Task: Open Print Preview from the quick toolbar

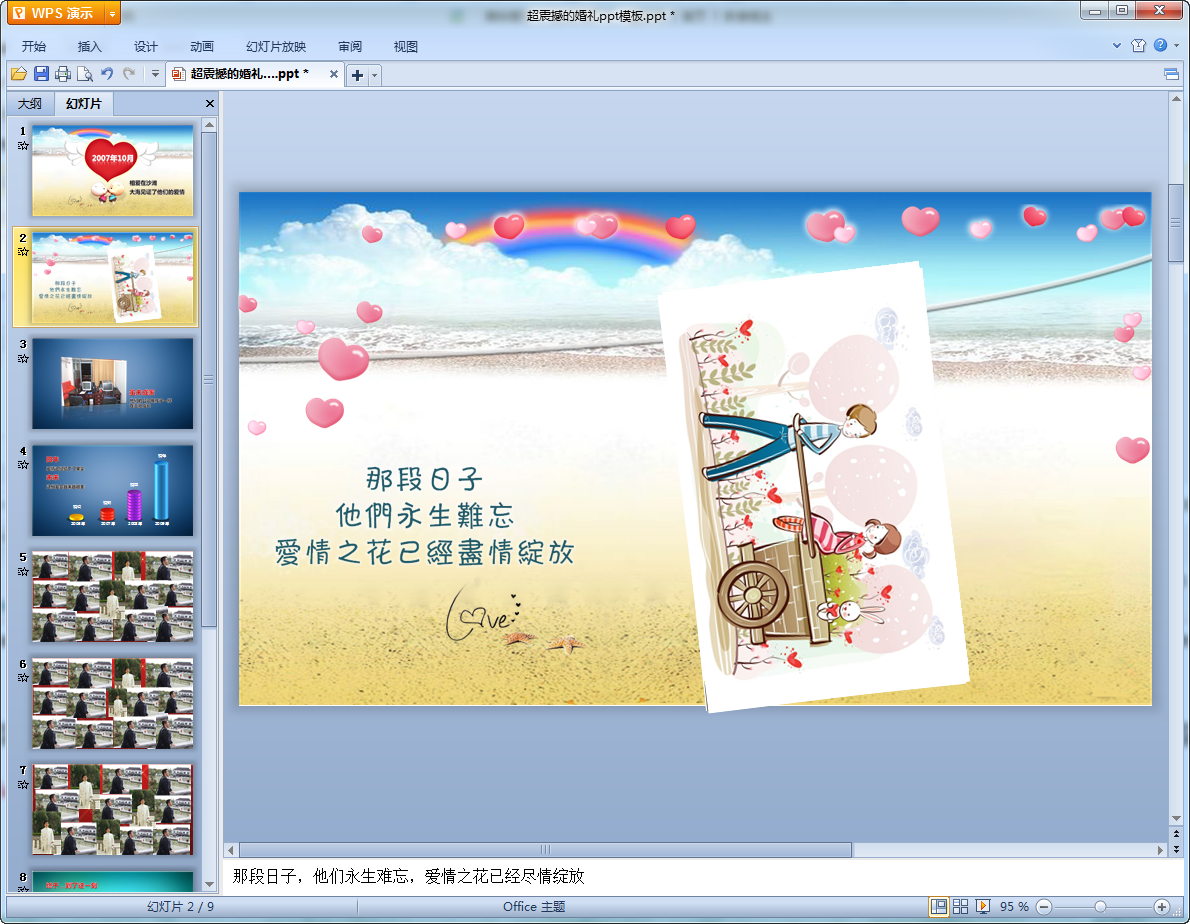Action: (85, 74)
